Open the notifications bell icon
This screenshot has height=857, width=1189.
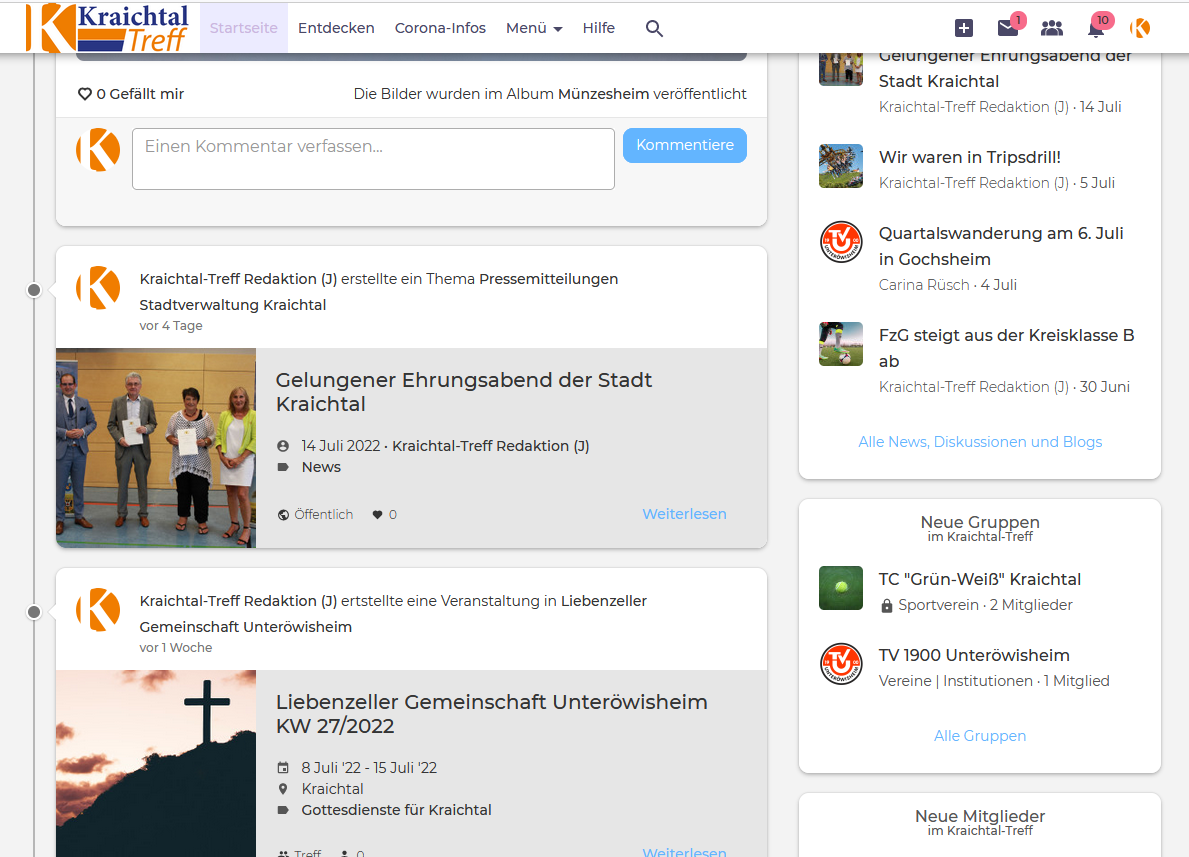click(x=1096, y=29)
